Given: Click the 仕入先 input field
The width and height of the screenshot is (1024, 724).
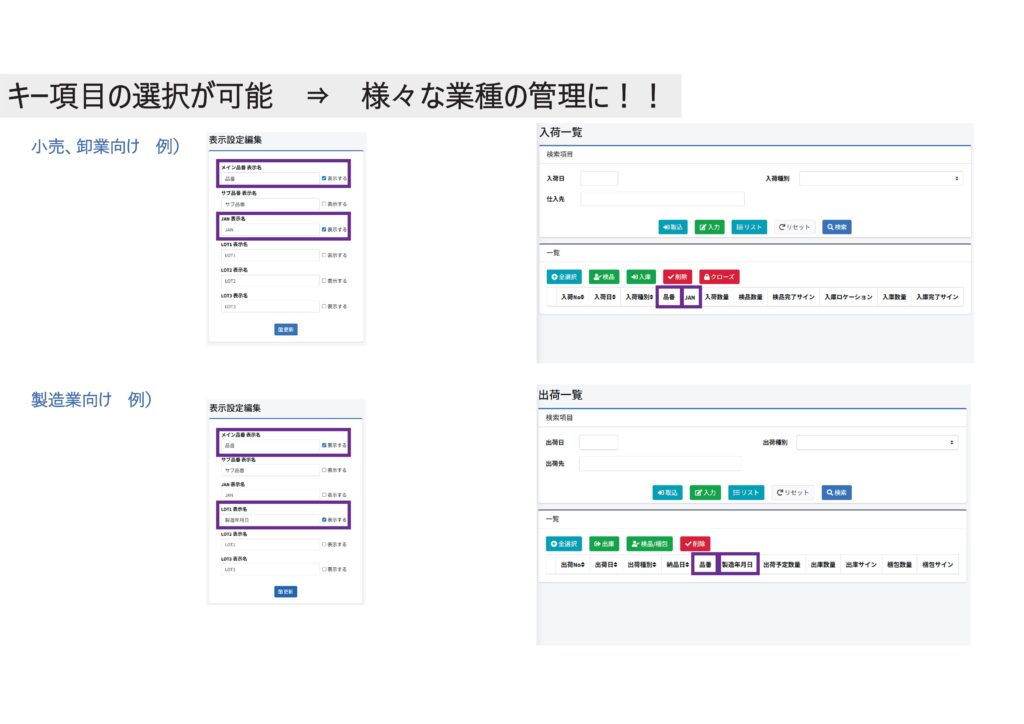Looking at the screenshot, I should click(x=662, y=199).
